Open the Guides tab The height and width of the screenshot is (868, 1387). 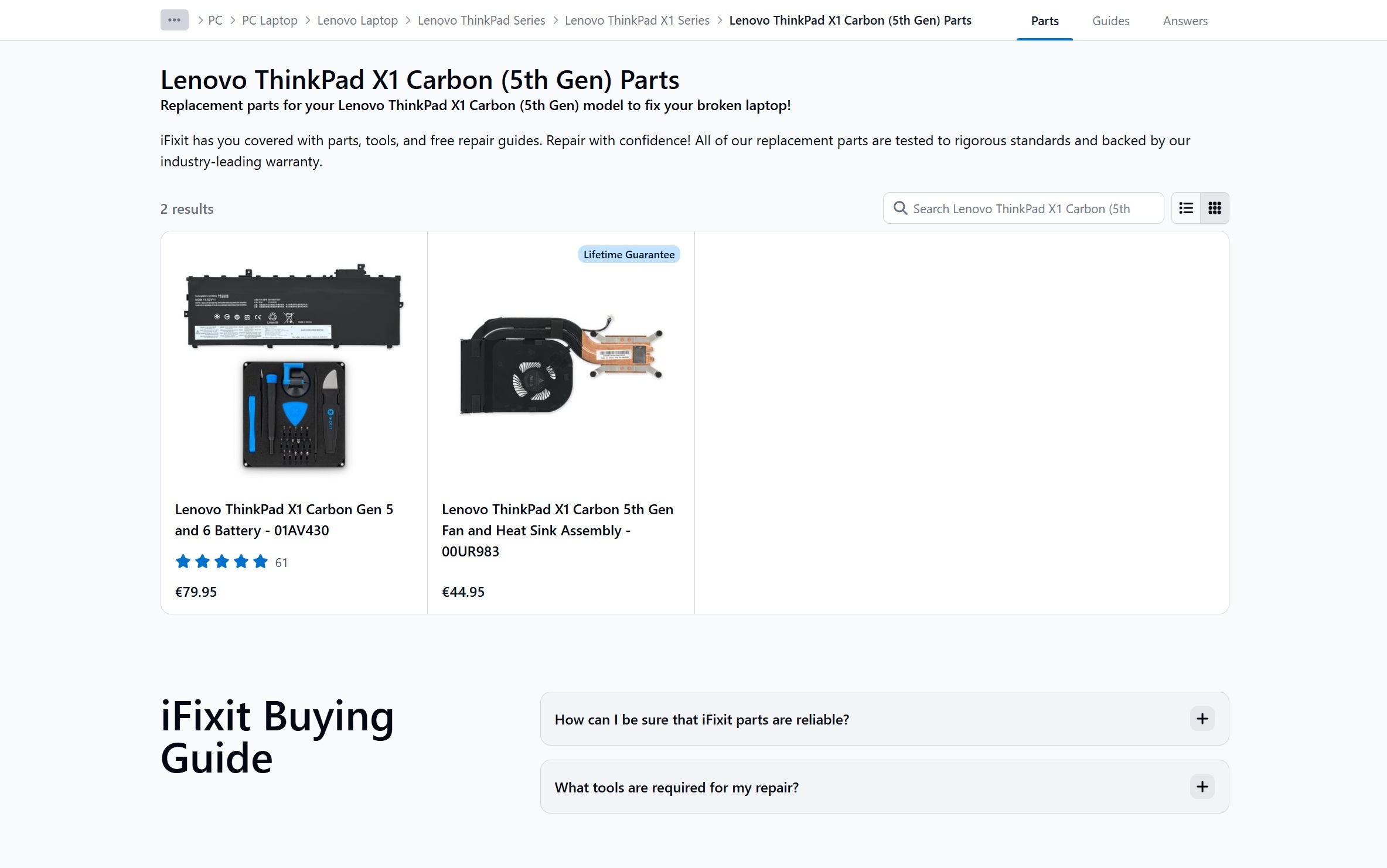tap(1110, 21)
